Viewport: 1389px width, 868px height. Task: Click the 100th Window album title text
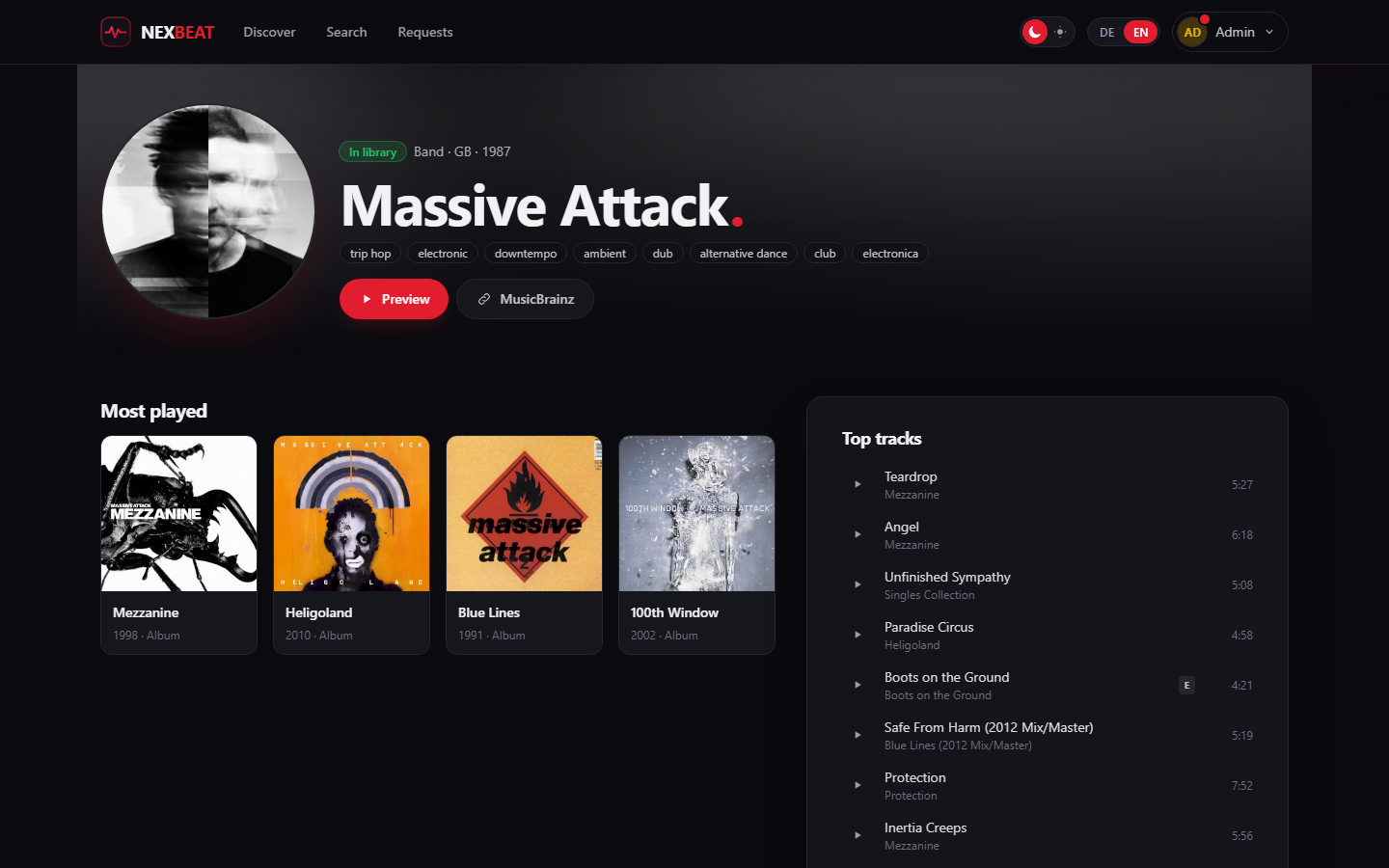pyautogui.click(x=674, y=612)
